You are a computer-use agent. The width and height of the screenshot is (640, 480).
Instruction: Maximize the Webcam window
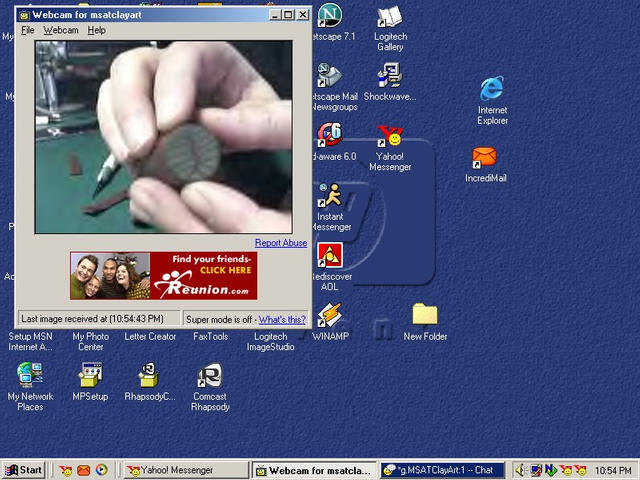[x=288, y=15]
